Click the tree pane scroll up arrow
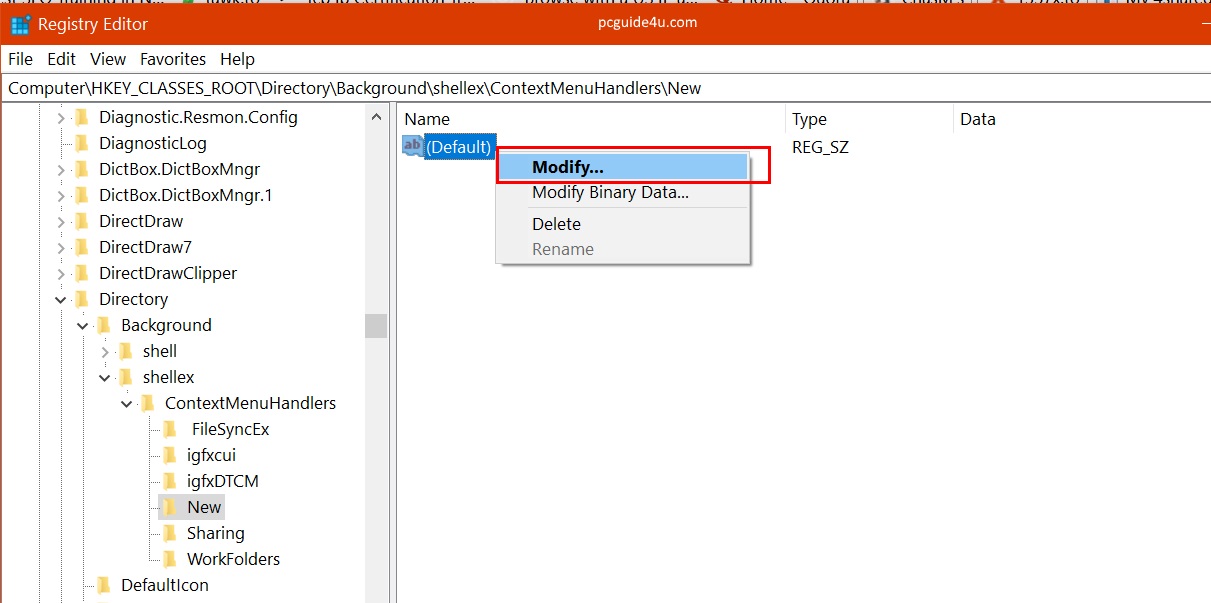 (x=376, y=117)
